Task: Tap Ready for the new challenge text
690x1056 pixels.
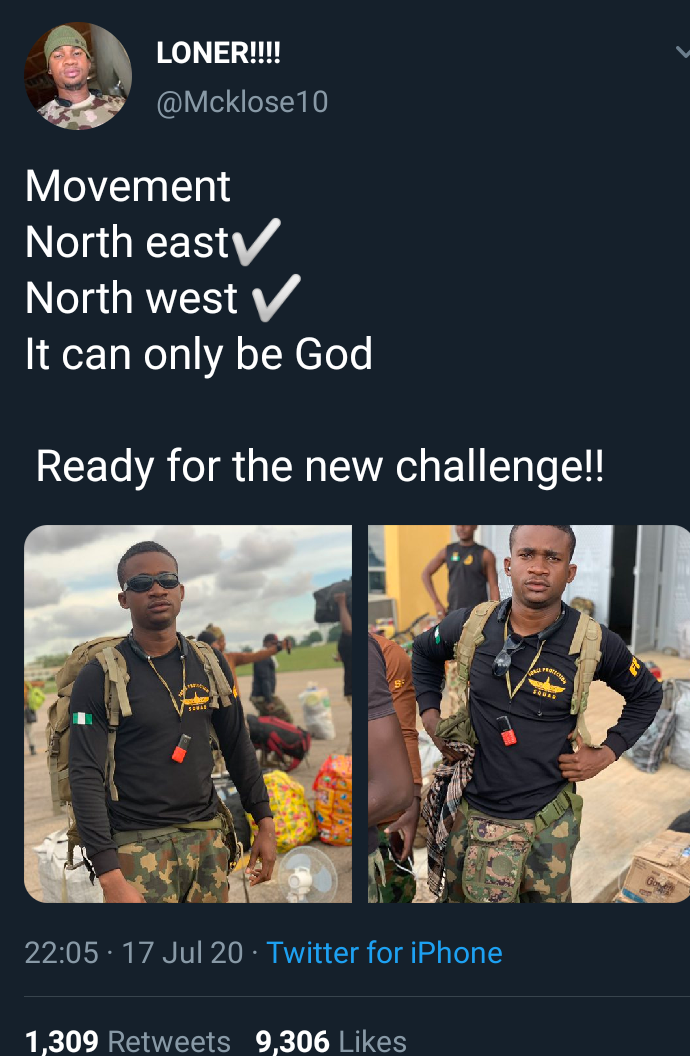Action: (x=320, y=467)
